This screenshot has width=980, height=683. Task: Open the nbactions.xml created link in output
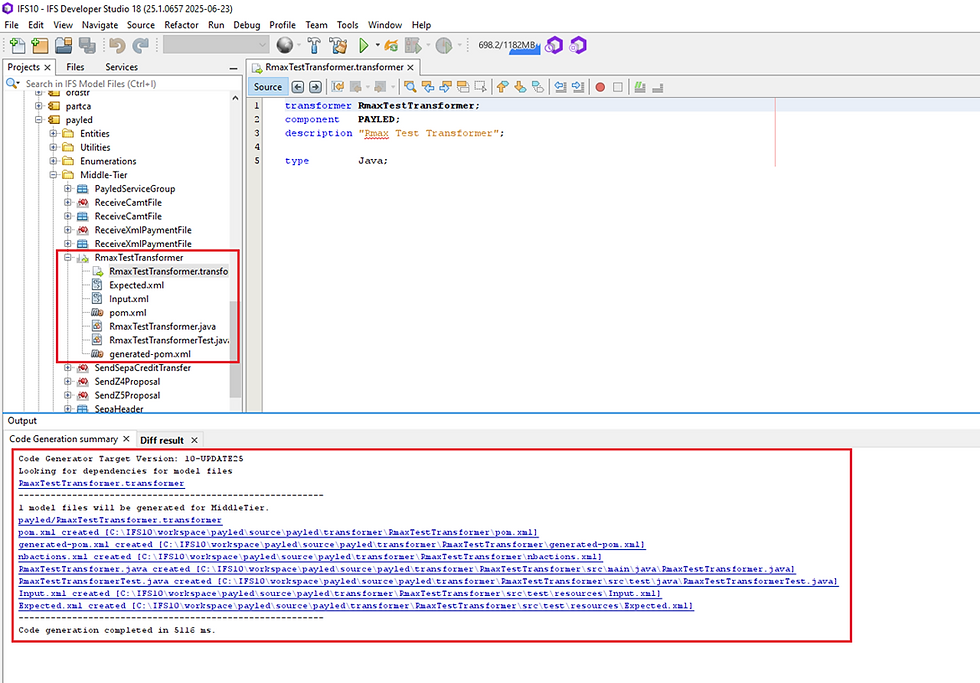point(310,556)
